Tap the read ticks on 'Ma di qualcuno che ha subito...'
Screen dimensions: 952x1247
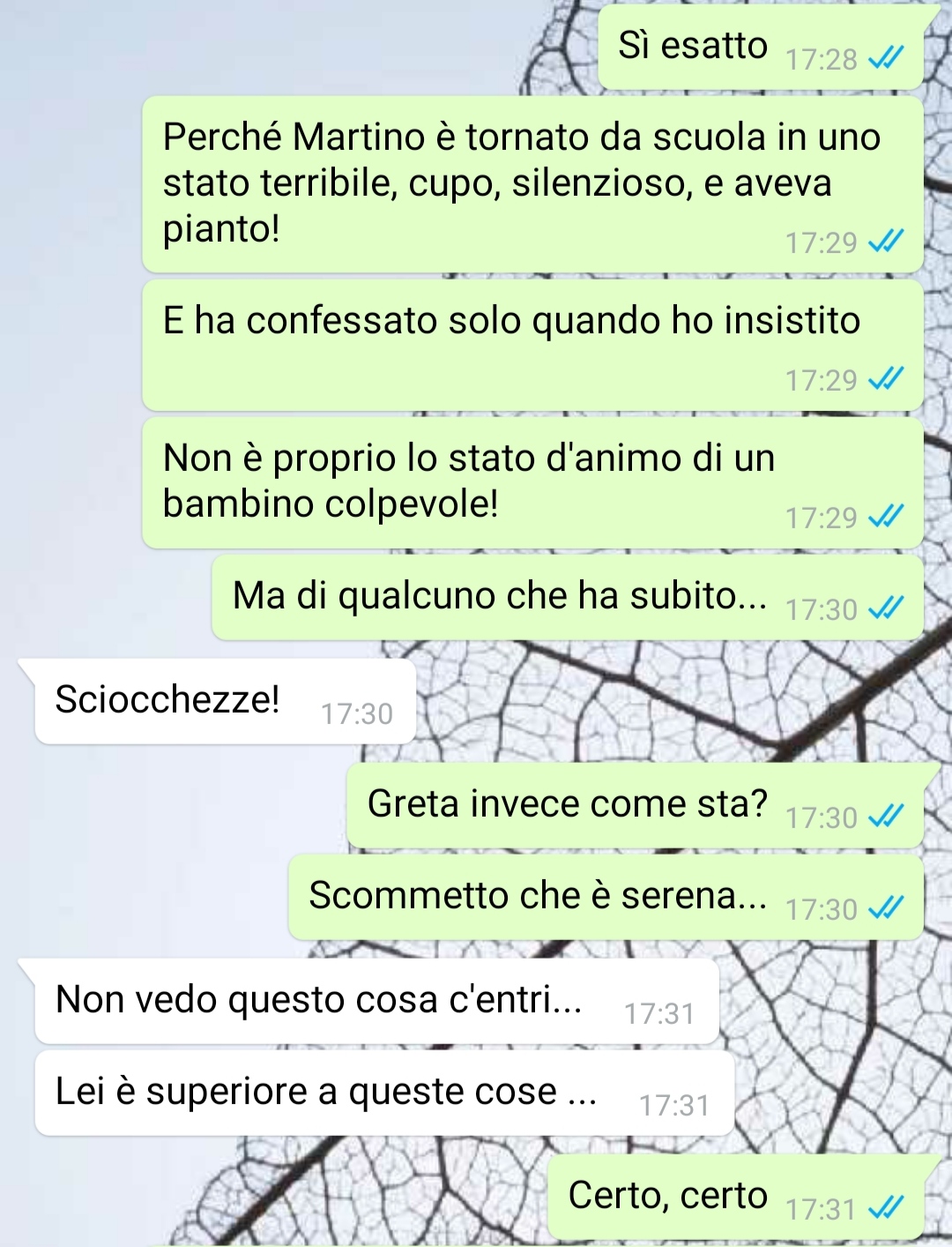tap(886, 608)
